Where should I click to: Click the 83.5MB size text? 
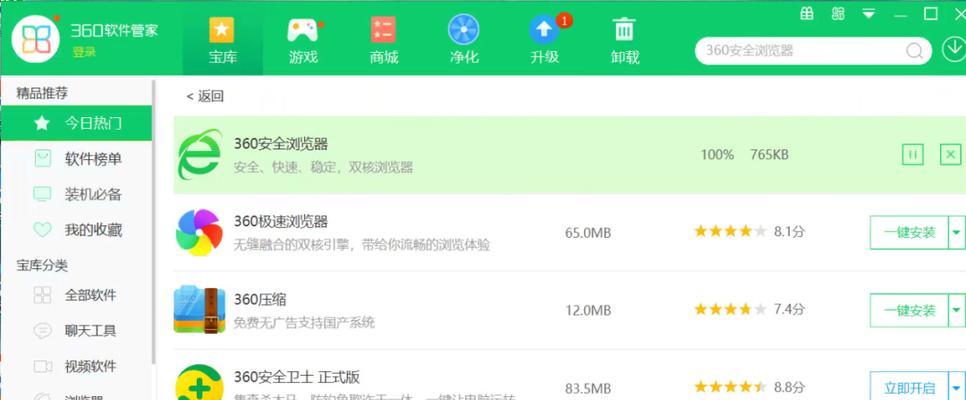click(588, 388)
